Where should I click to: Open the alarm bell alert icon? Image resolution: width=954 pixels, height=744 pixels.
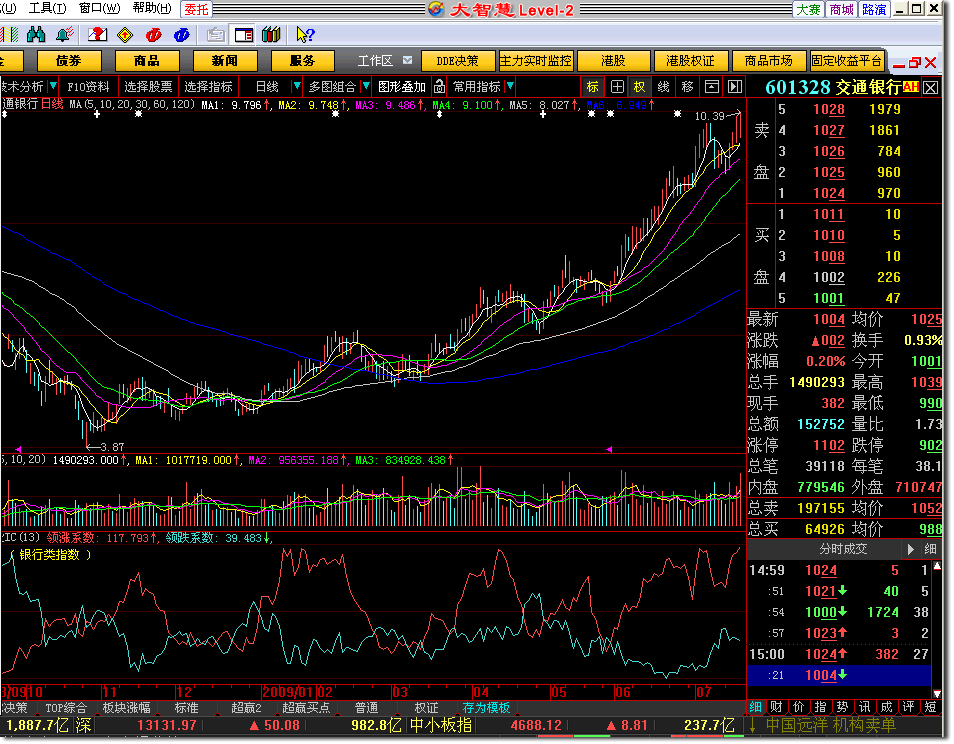tap(64, 35)
